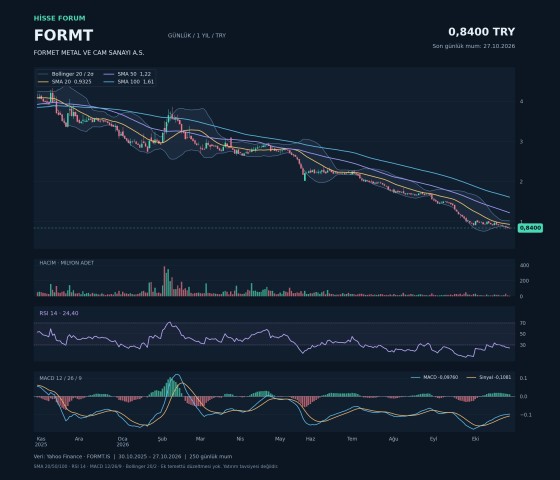Click the green 0,8400 price tag on axis
The image size is (560, 480).
pos(530,228)
